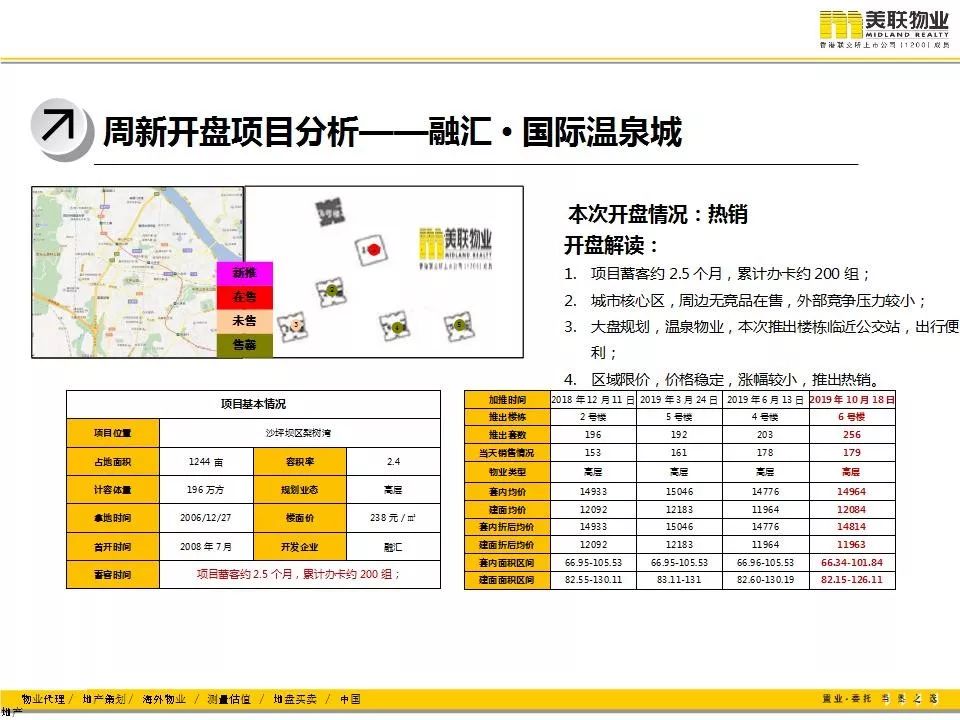This screenshot has width=960, height=720.
Task: Click the 融汇 developer cell
Action: (393, 547)
